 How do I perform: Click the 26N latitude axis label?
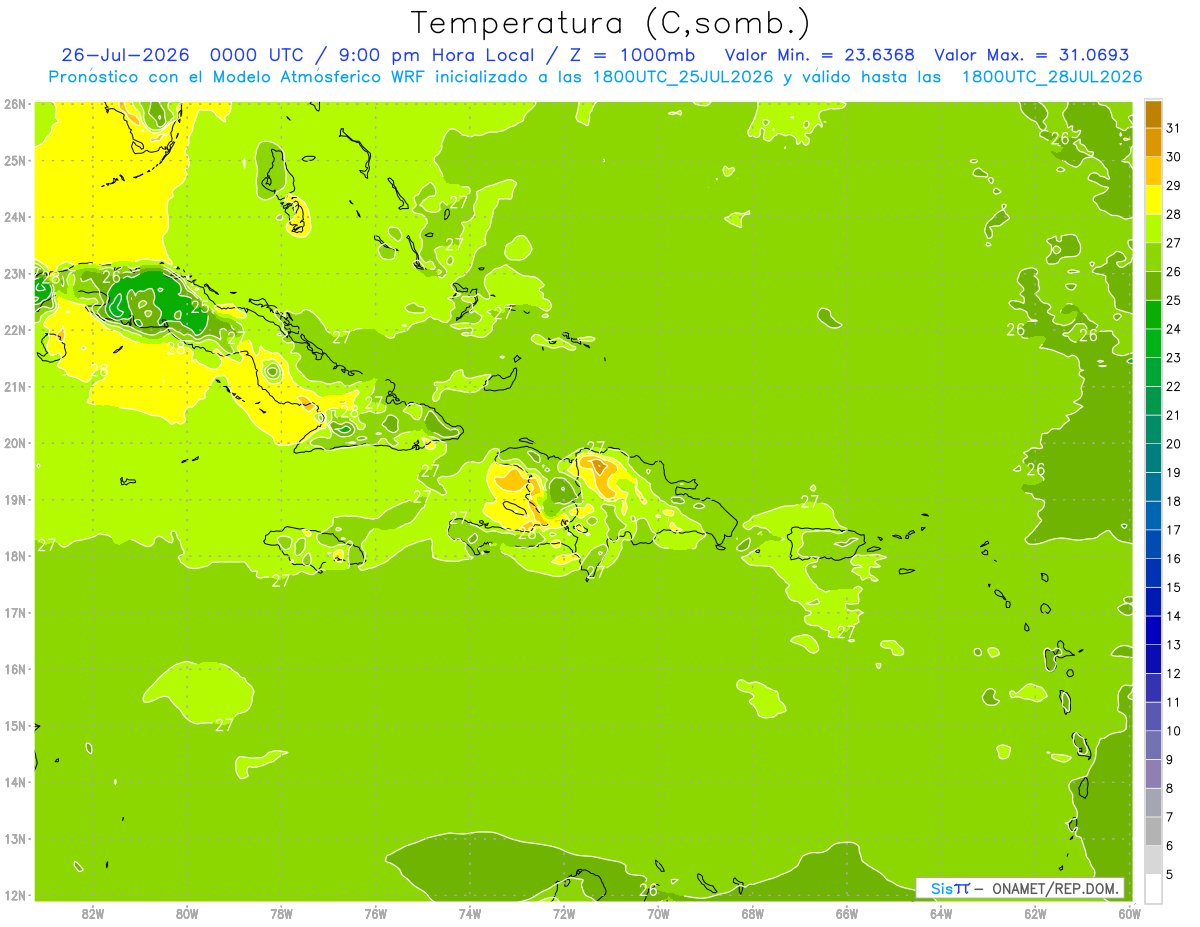(x=14, y=104)
